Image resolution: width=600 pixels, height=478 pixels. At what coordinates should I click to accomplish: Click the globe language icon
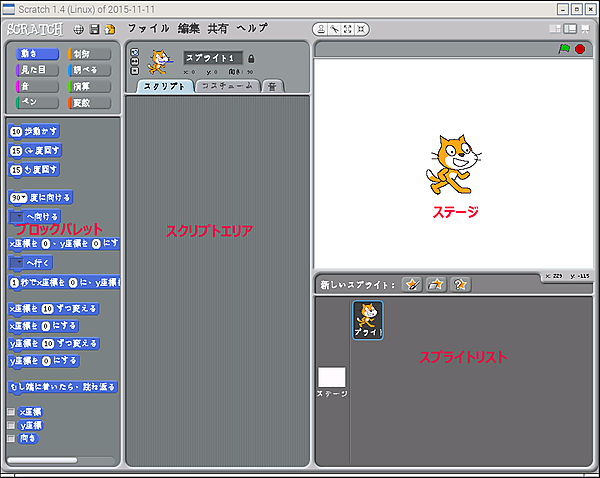pos(78,29)
